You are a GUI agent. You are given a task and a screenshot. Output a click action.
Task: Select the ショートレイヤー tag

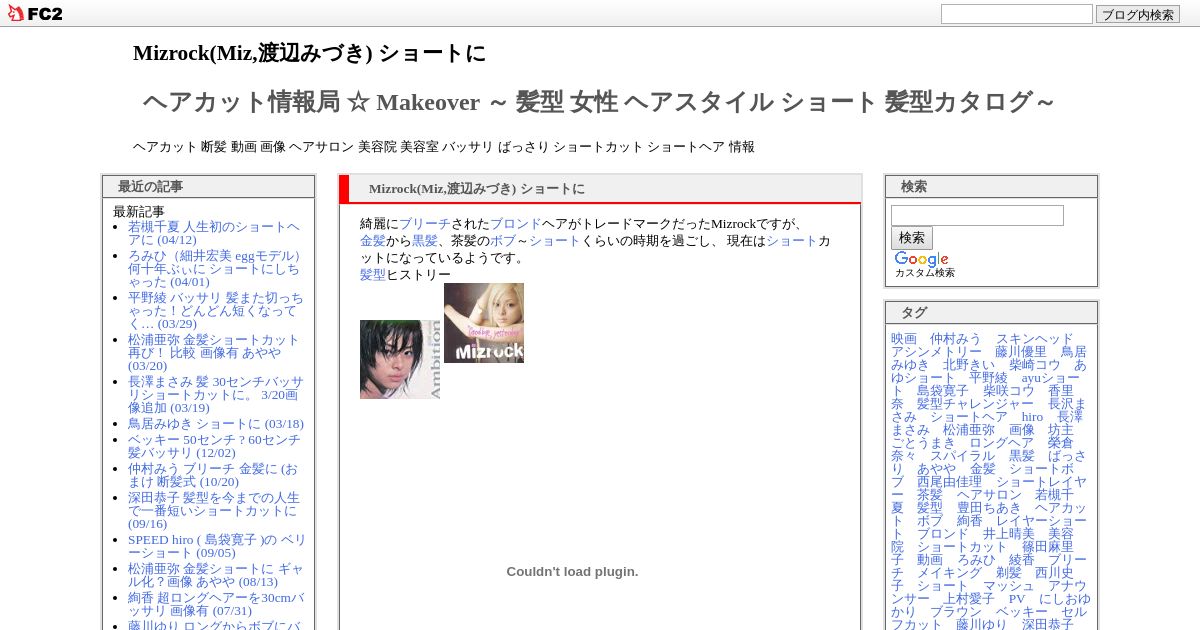point(1040,482)
